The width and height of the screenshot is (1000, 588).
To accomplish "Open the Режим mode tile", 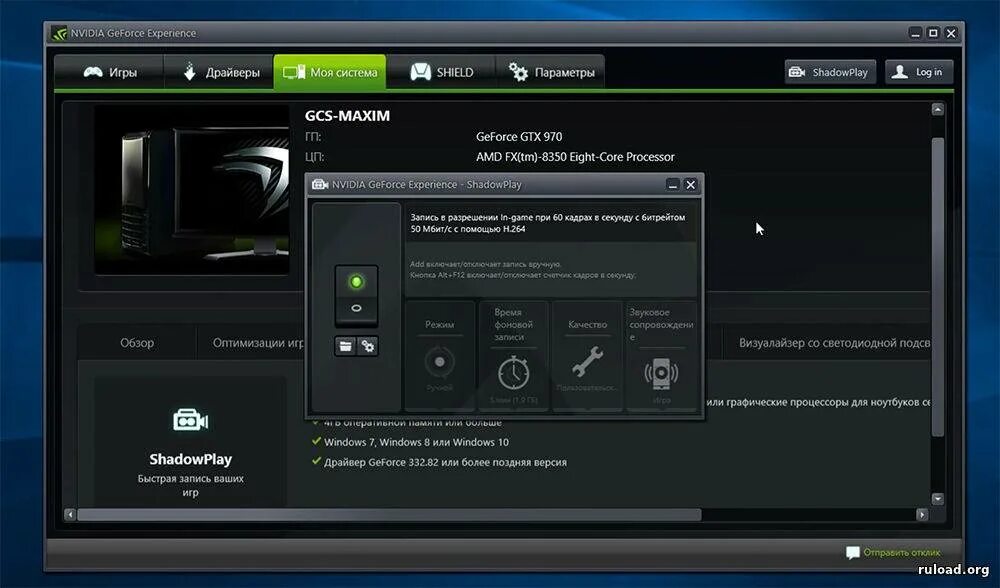I will point(439,355).
